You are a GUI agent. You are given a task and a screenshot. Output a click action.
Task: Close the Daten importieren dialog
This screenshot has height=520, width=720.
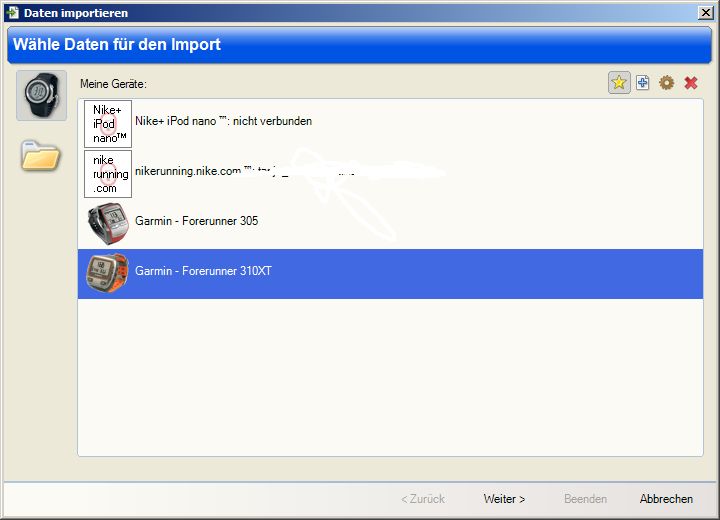(705, 13)
